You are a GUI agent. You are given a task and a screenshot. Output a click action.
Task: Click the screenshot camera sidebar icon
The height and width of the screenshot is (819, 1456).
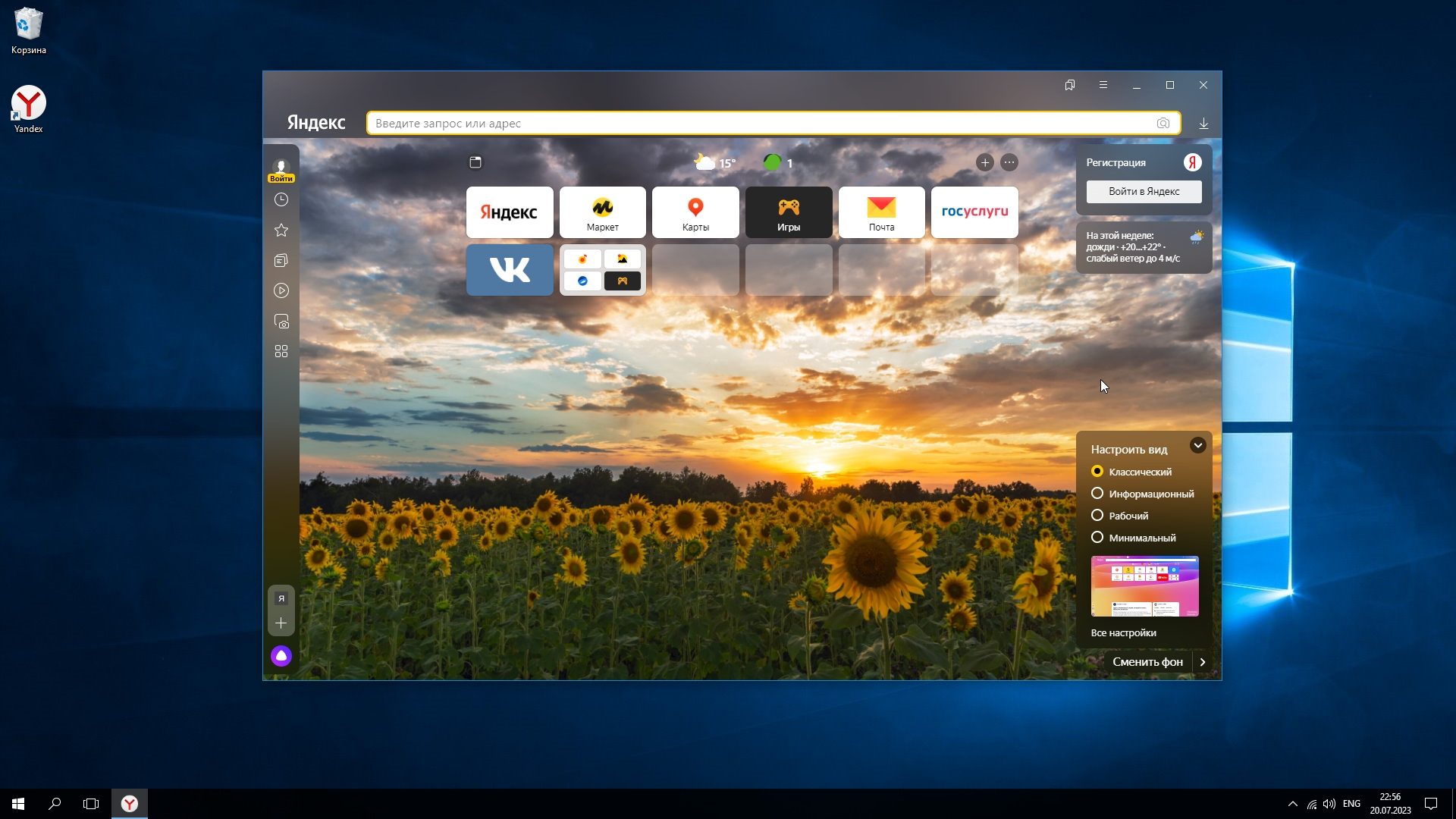(281, 322)
